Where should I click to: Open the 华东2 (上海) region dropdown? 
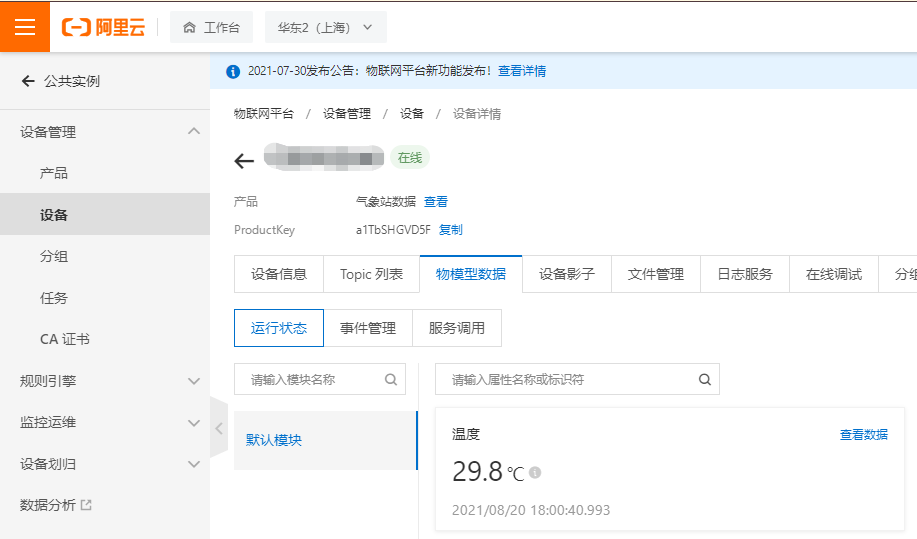click(326, 27)
